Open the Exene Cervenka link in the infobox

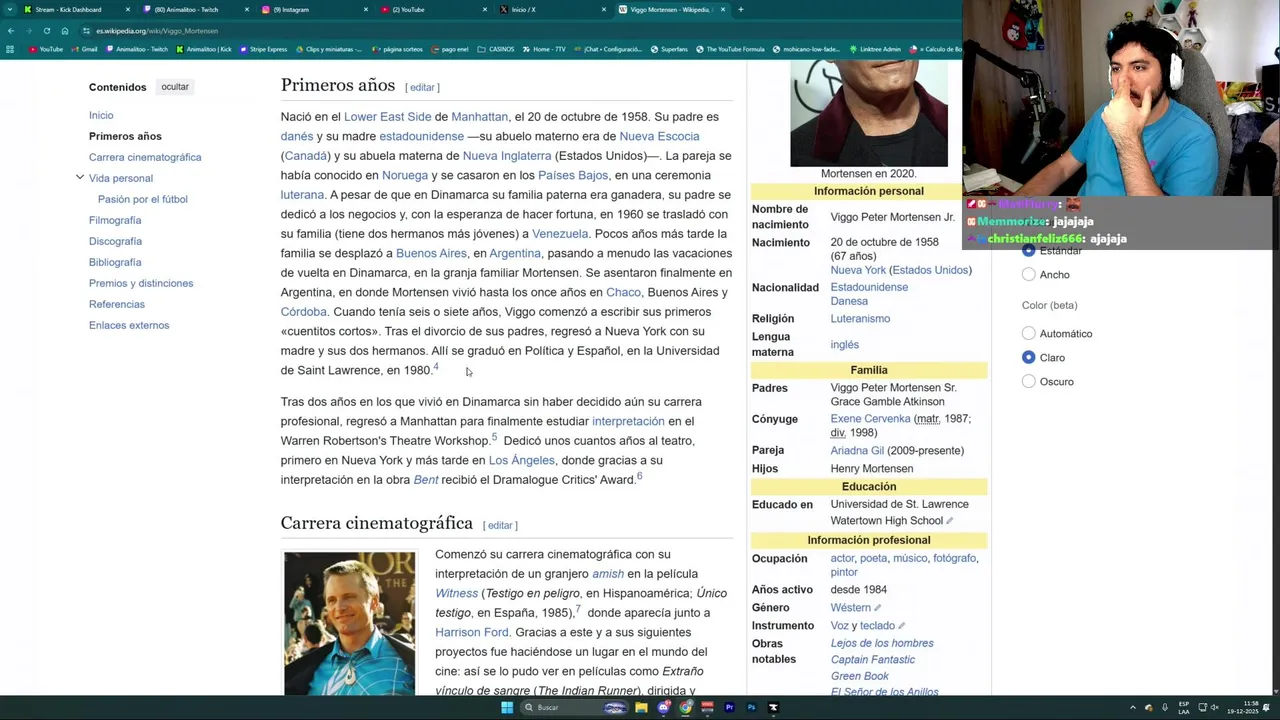pyautogui.click(x=870, y=419)
